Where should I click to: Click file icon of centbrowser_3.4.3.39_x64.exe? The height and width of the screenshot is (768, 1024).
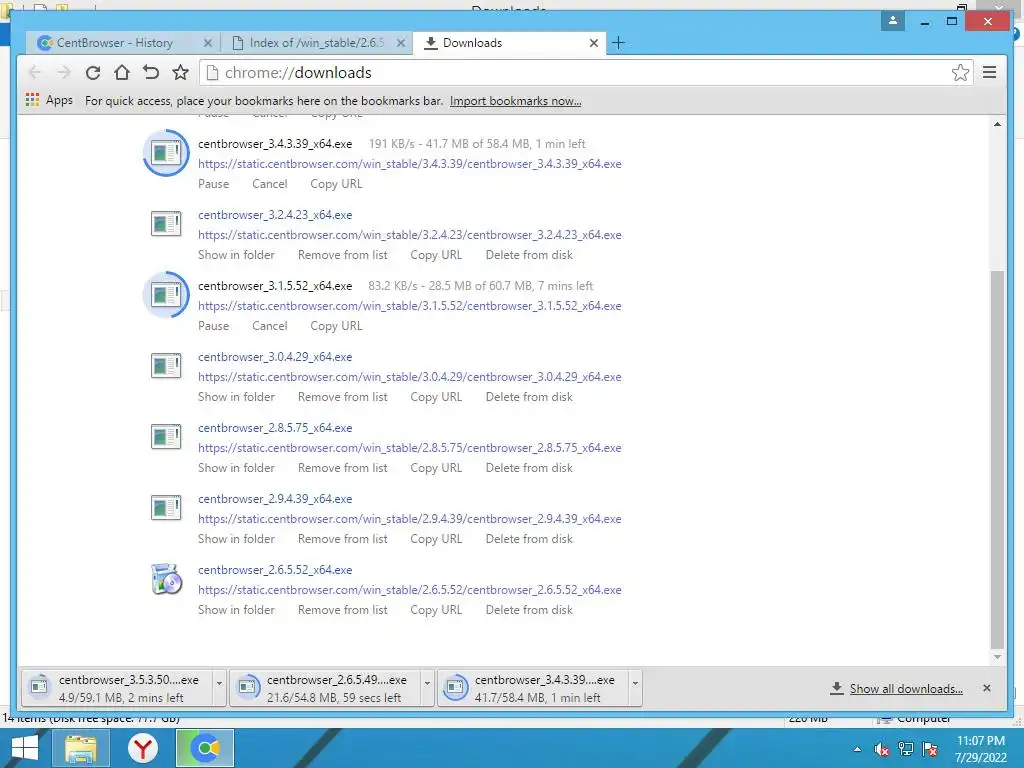[166, 153]
